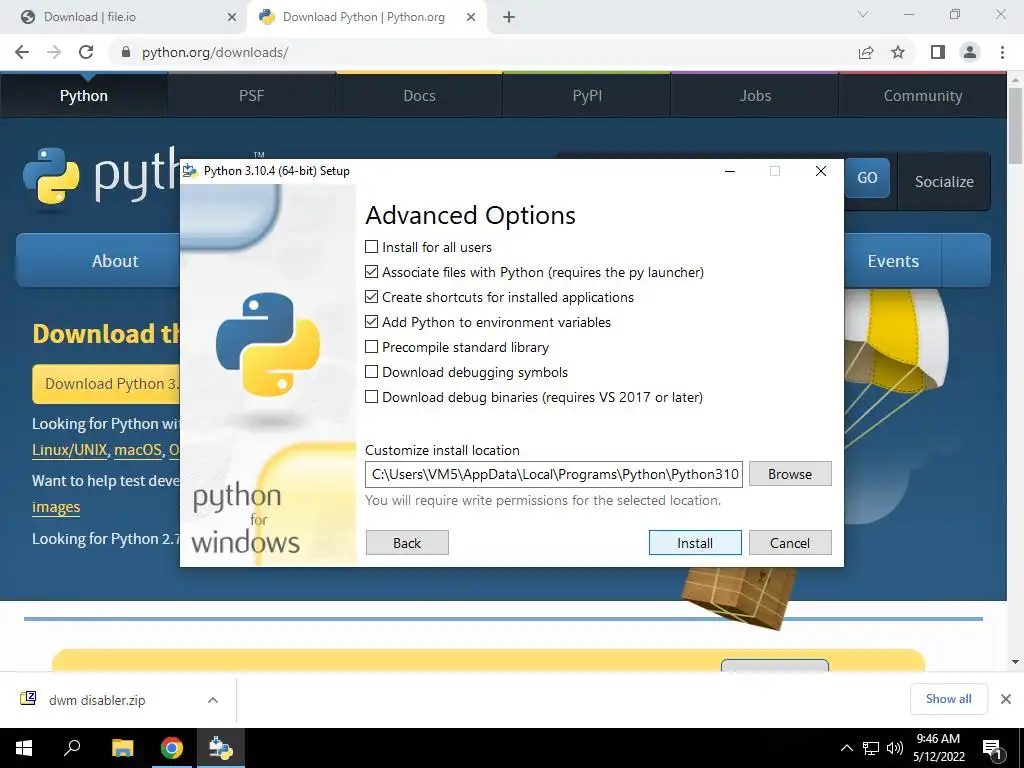Open the Events navigation menu

893,261
